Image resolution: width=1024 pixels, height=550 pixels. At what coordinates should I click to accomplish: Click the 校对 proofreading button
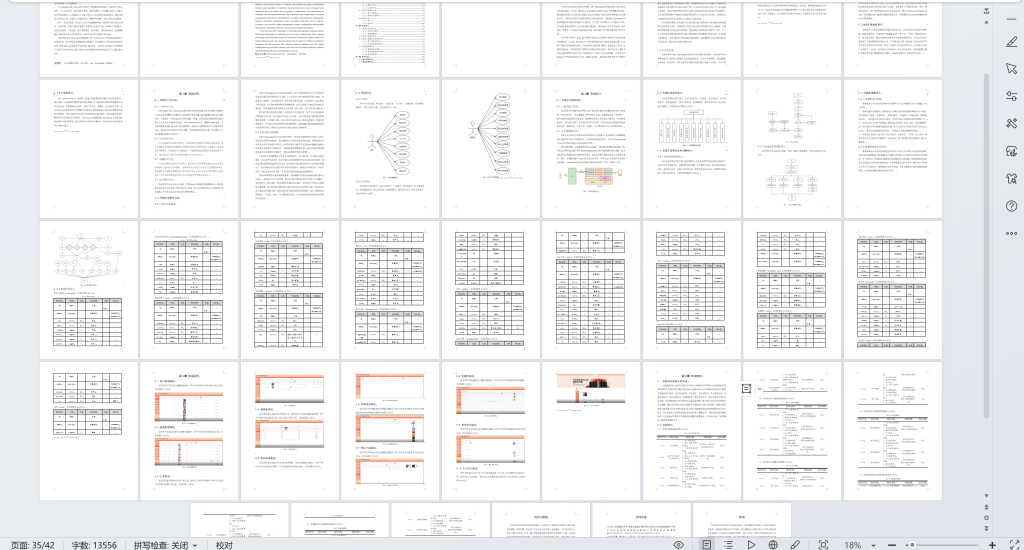coord(224,545)
